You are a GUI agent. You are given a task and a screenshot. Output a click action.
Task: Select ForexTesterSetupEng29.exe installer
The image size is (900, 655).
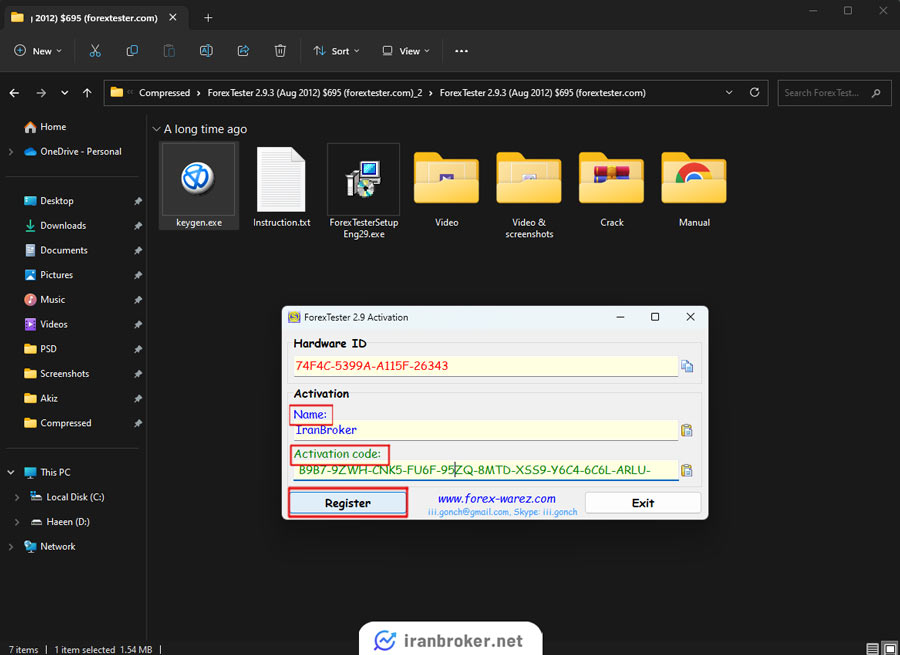point(363,192)
